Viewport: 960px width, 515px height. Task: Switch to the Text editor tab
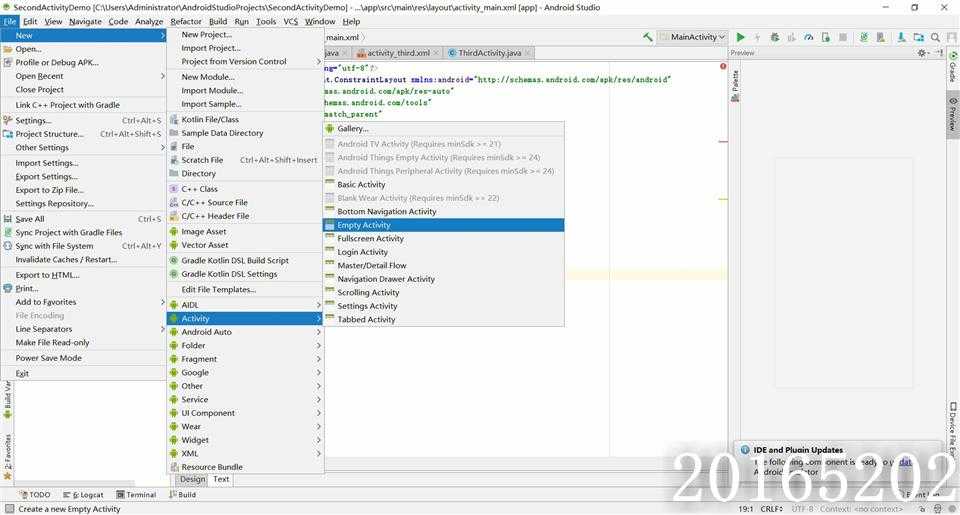[x=221, y=479]
